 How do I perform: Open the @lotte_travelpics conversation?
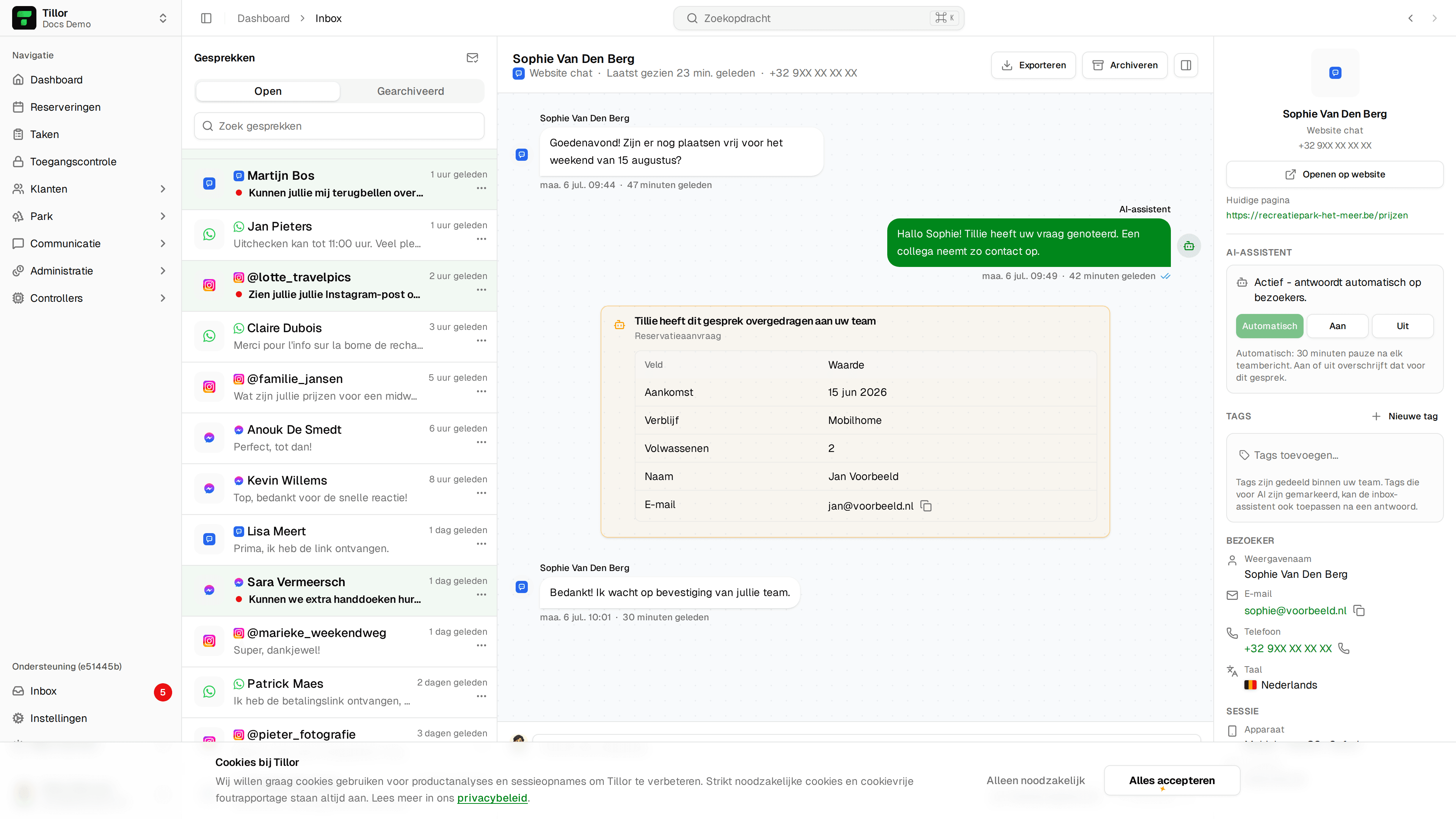[x=339, y=286]
